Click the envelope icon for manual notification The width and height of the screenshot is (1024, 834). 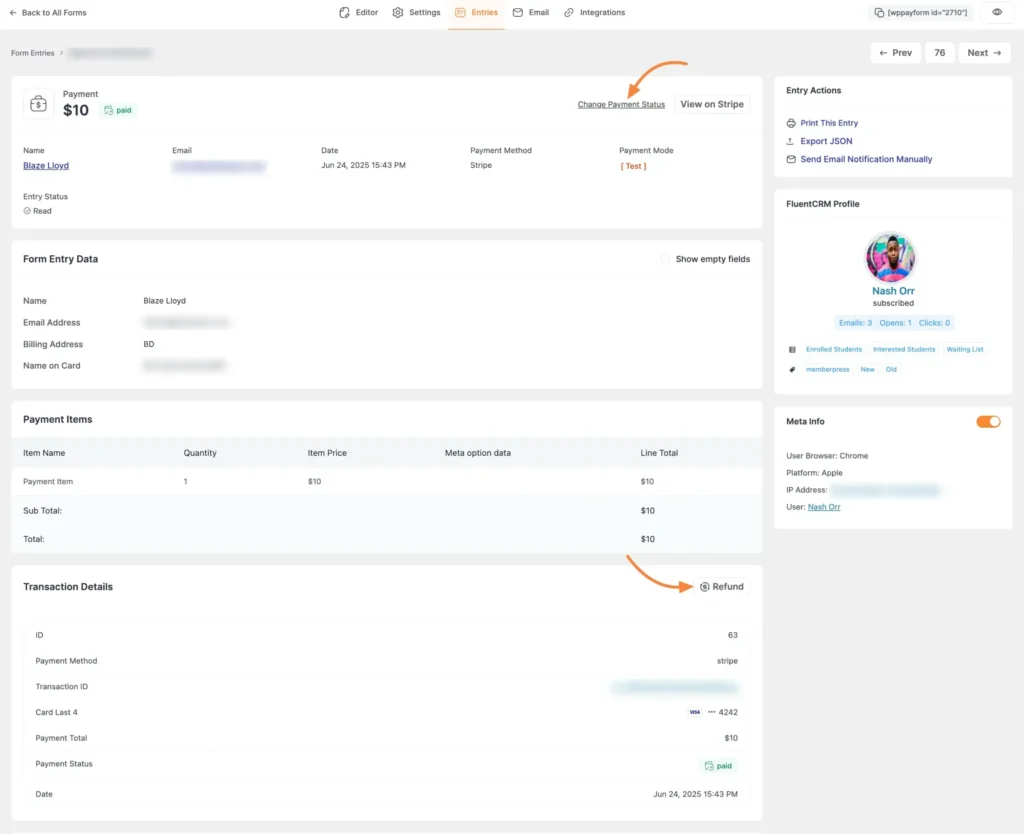791,159
